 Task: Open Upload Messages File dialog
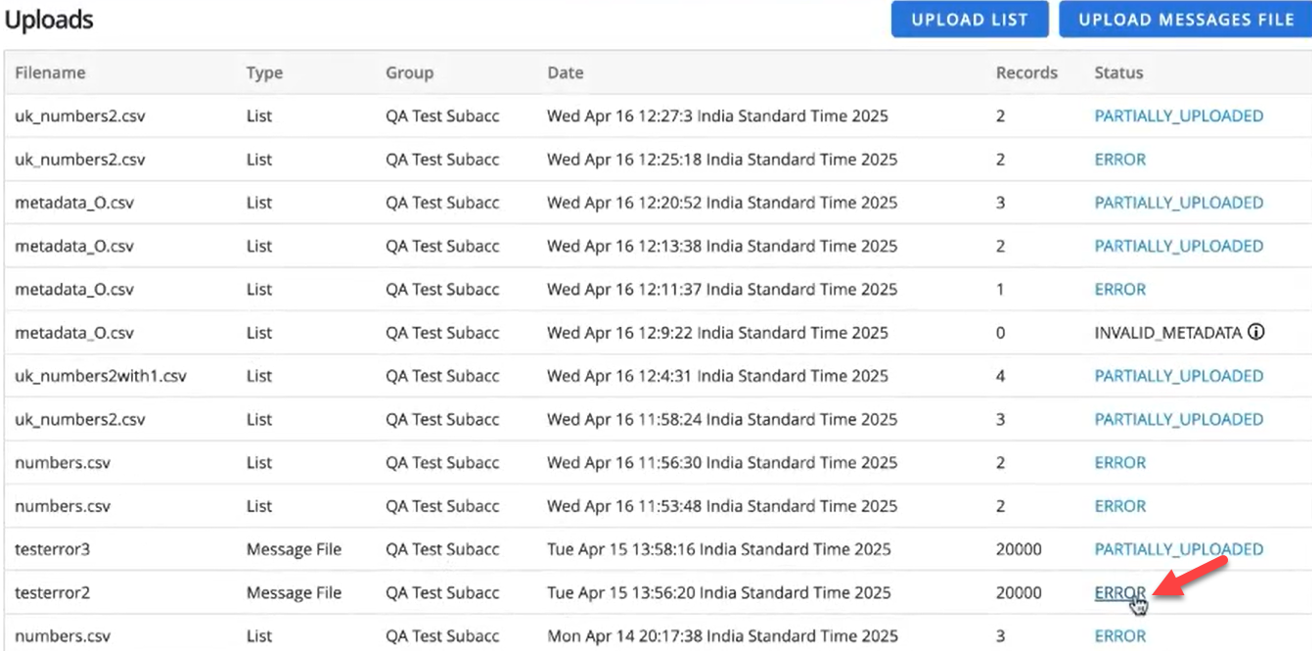[1184, 18]
